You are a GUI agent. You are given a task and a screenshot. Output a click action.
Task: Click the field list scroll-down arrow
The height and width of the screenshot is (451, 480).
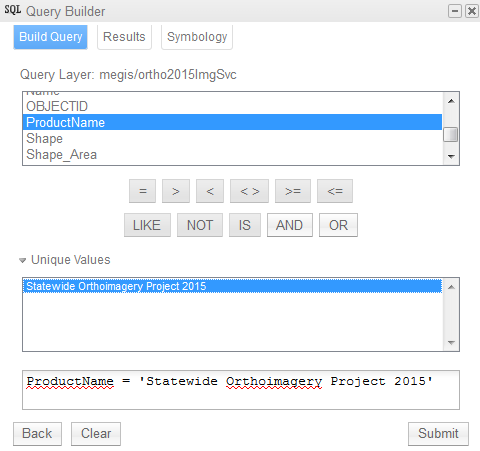451,156
